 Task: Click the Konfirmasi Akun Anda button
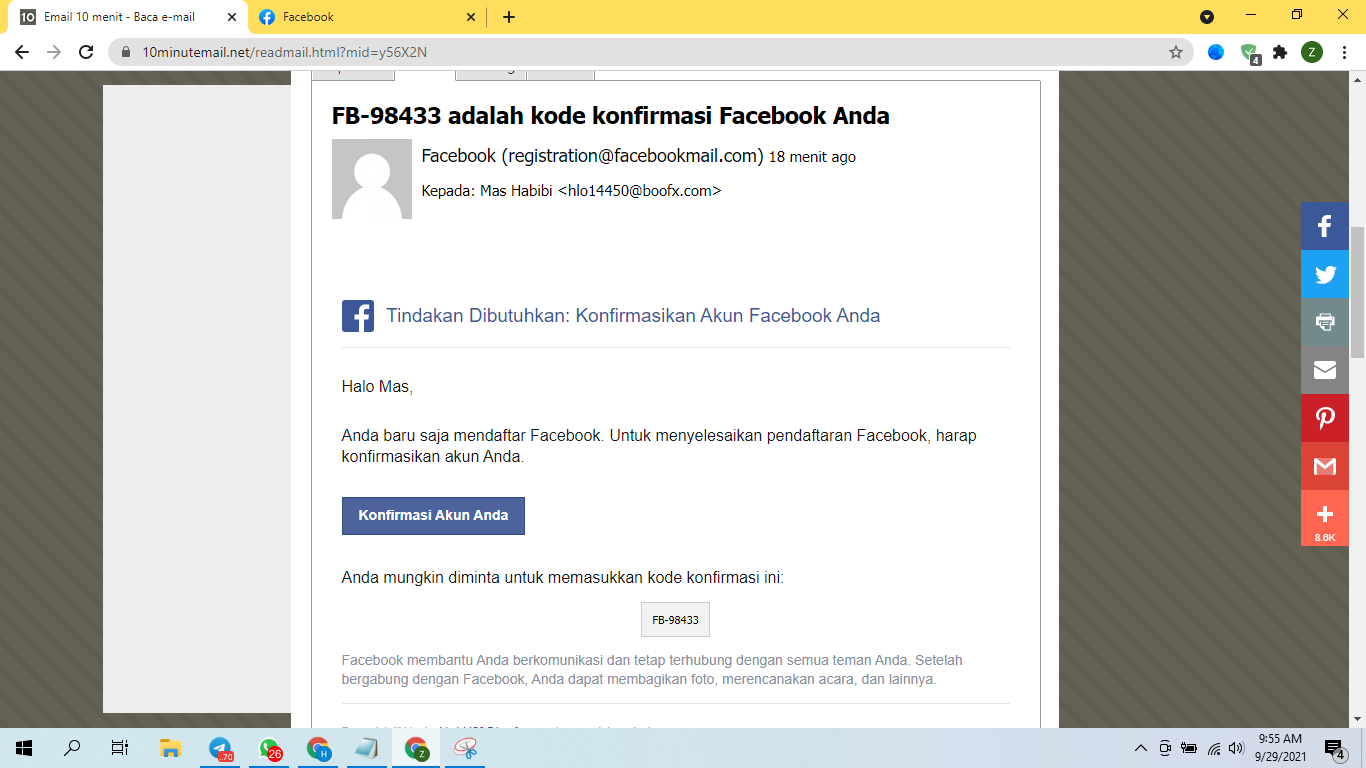pos(433,516)
